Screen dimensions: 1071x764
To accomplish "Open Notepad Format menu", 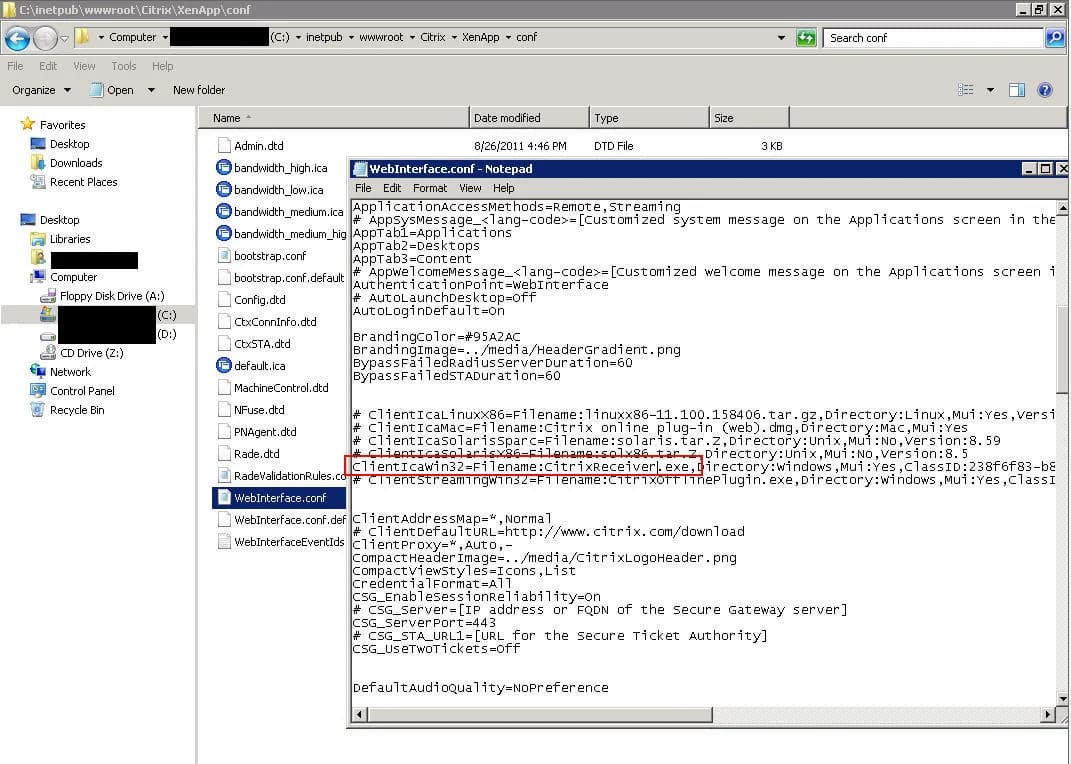I will click(430, 188).
